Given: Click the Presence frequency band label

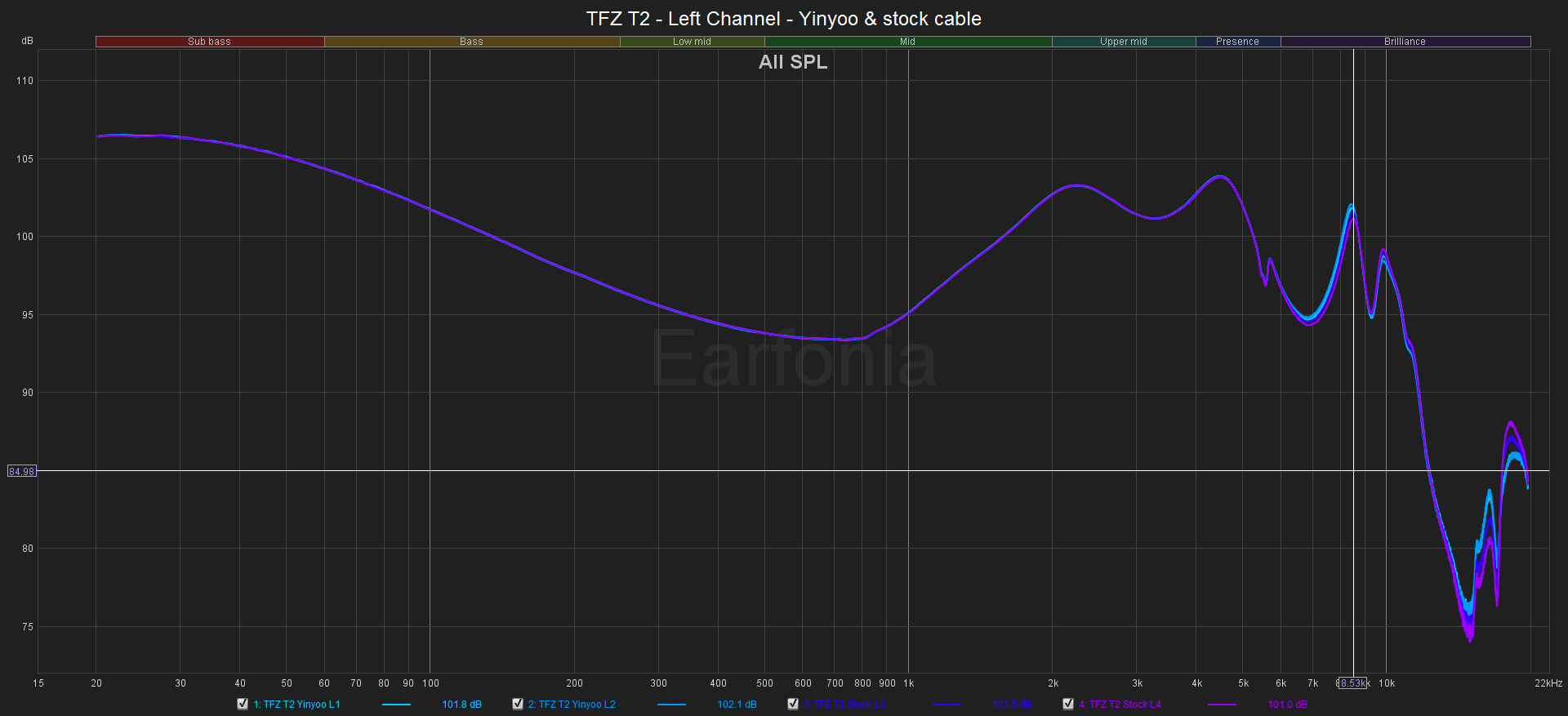Looking at the screenshot, I should (1237, 42).
